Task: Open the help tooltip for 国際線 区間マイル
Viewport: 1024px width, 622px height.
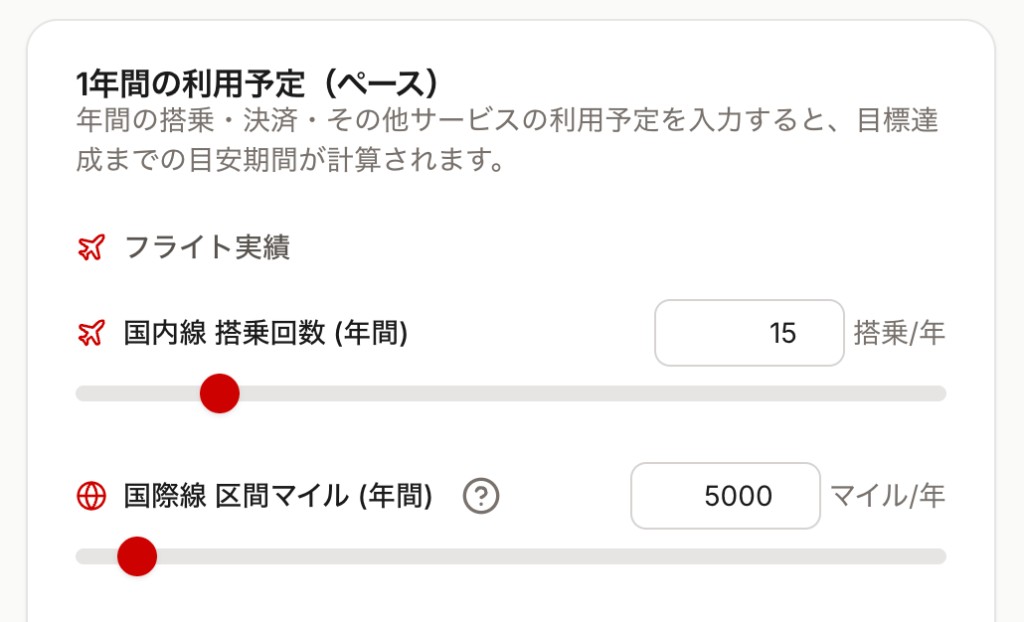Action: (x=481, y=496)
